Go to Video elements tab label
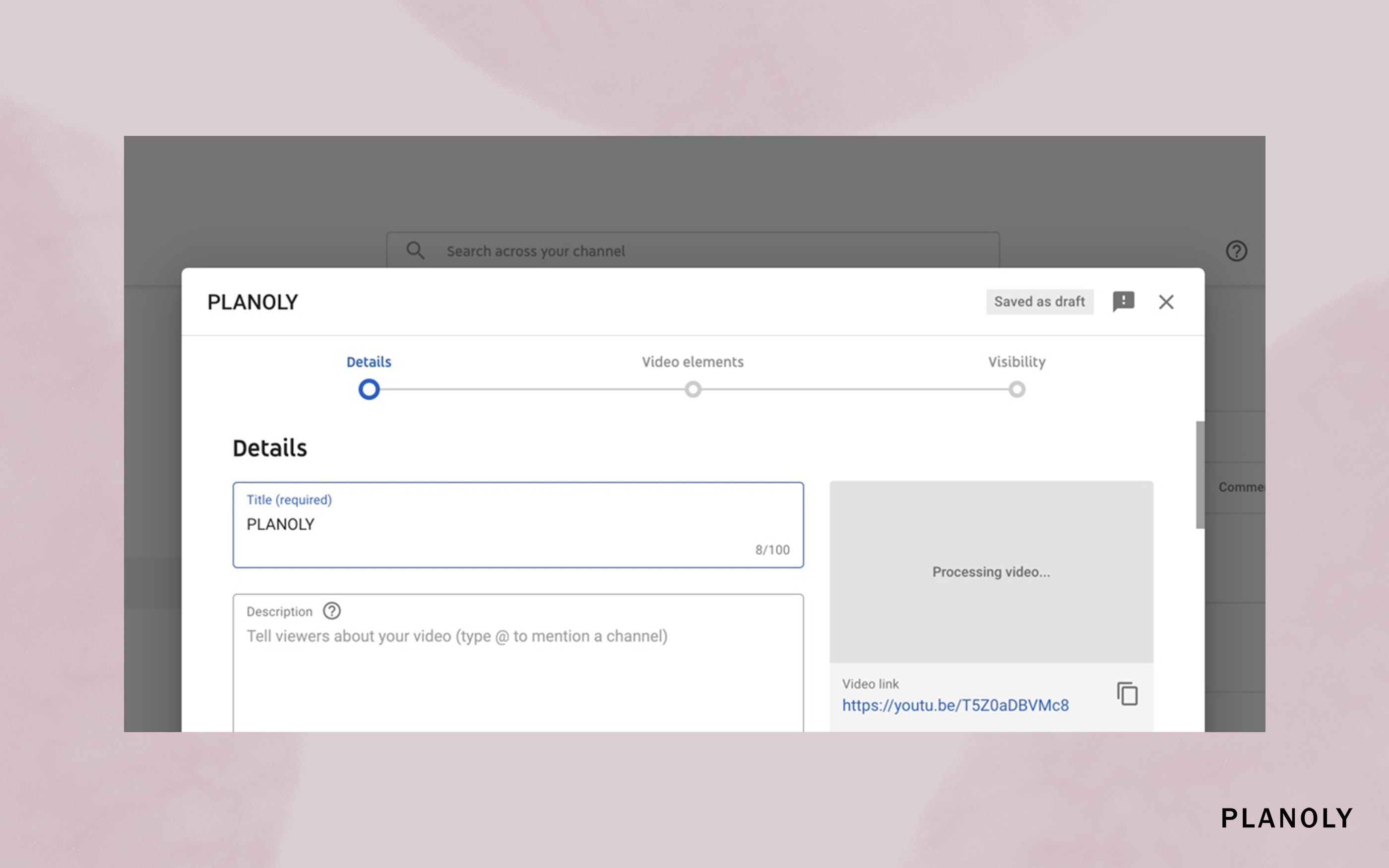The height and width of the screenshot is (868, 1389). coord(692,362)
